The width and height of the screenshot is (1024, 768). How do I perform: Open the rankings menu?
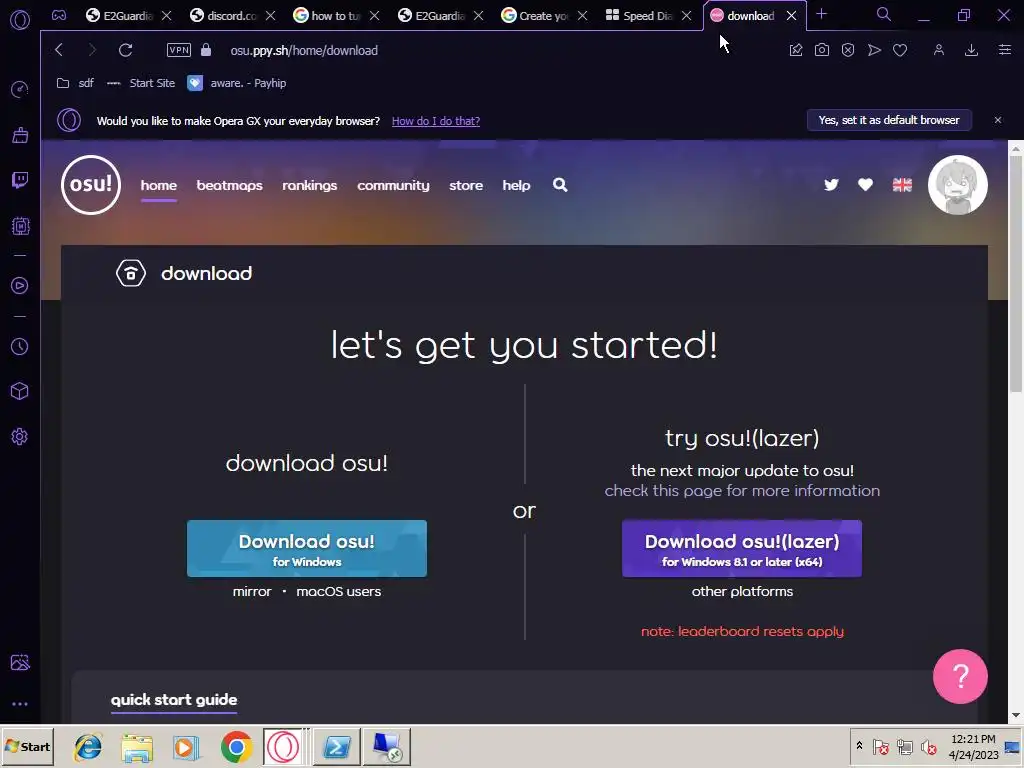(x=310, y=185)
